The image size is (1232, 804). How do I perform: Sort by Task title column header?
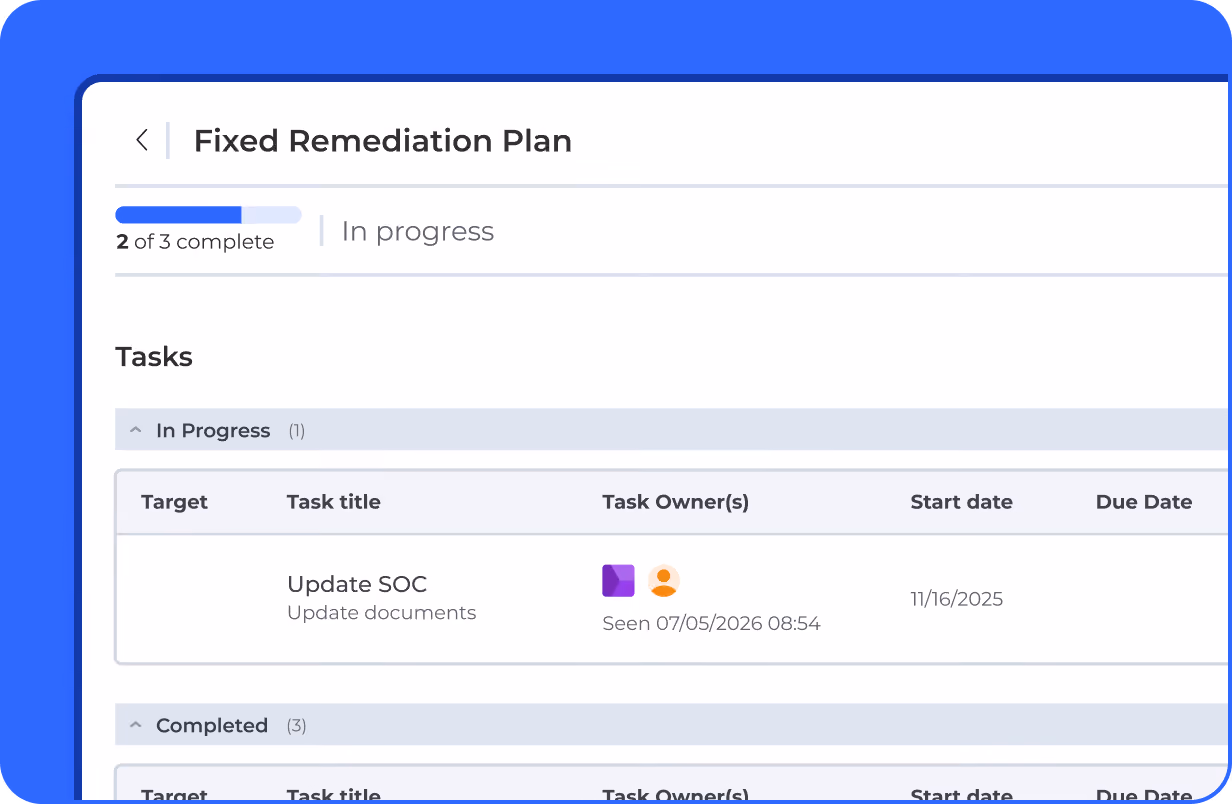[334, 502]
